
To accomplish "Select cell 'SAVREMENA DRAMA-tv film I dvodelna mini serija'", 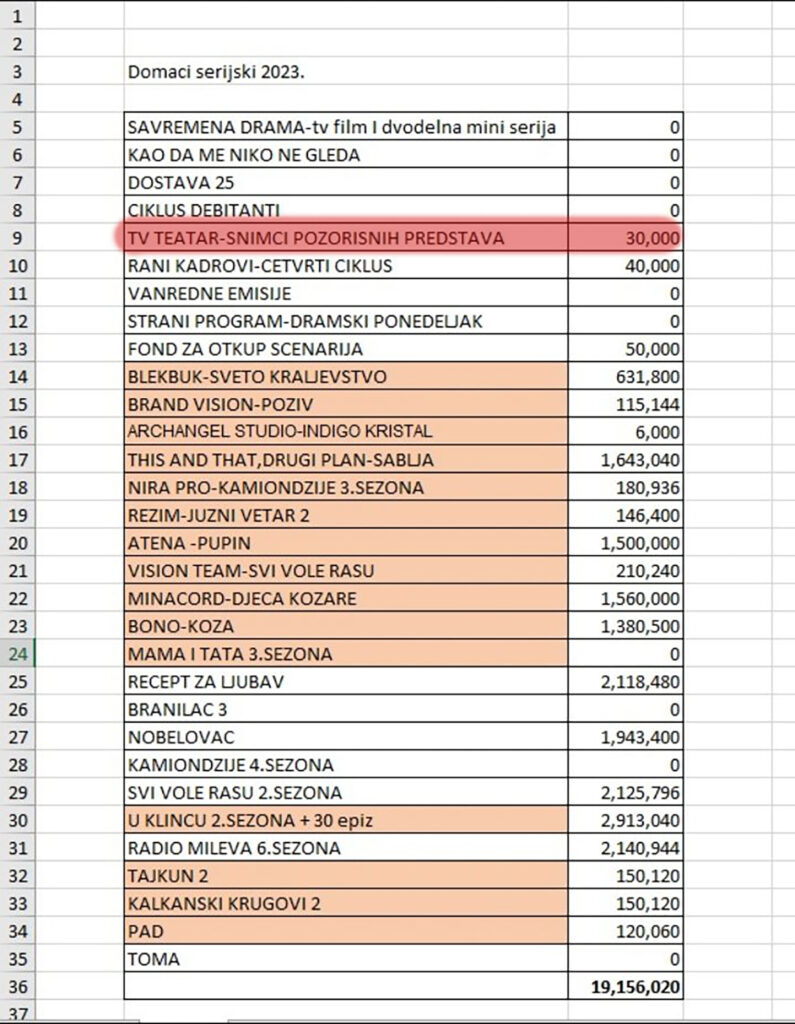I will 346,127.
